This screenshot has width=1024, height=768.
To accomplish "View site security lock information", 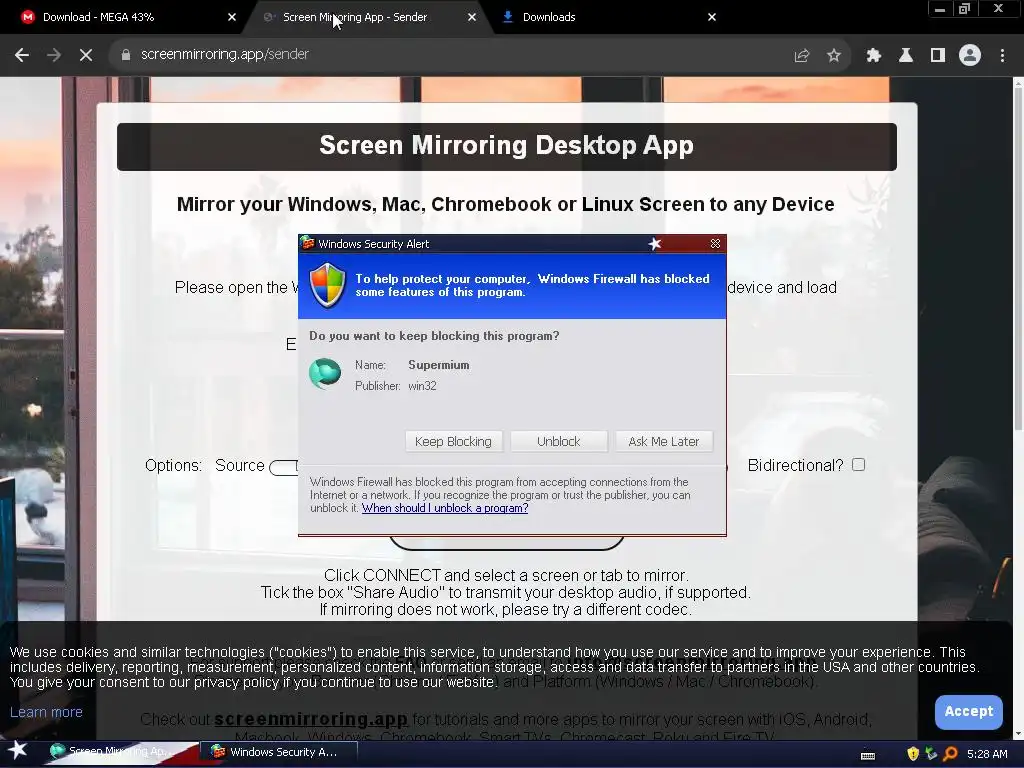I will click(126, 55).
